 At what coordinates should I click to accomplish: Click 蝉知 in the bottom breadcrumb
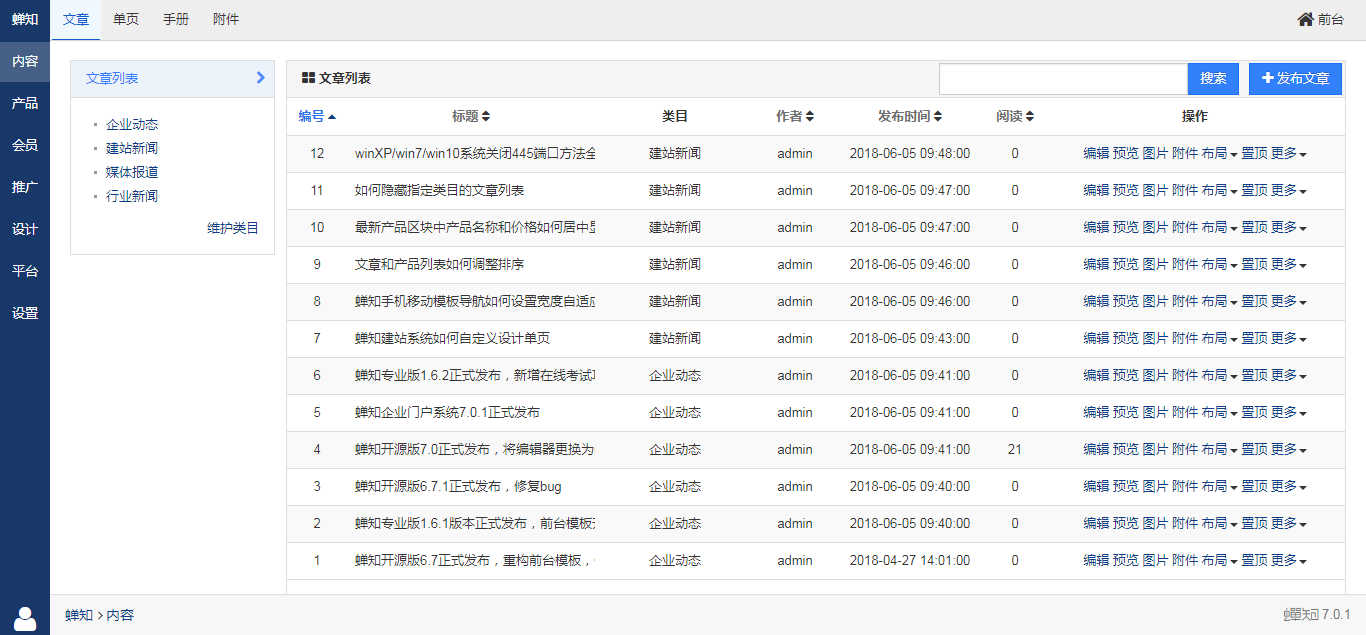pyautogui.click(x=79, y=615)
